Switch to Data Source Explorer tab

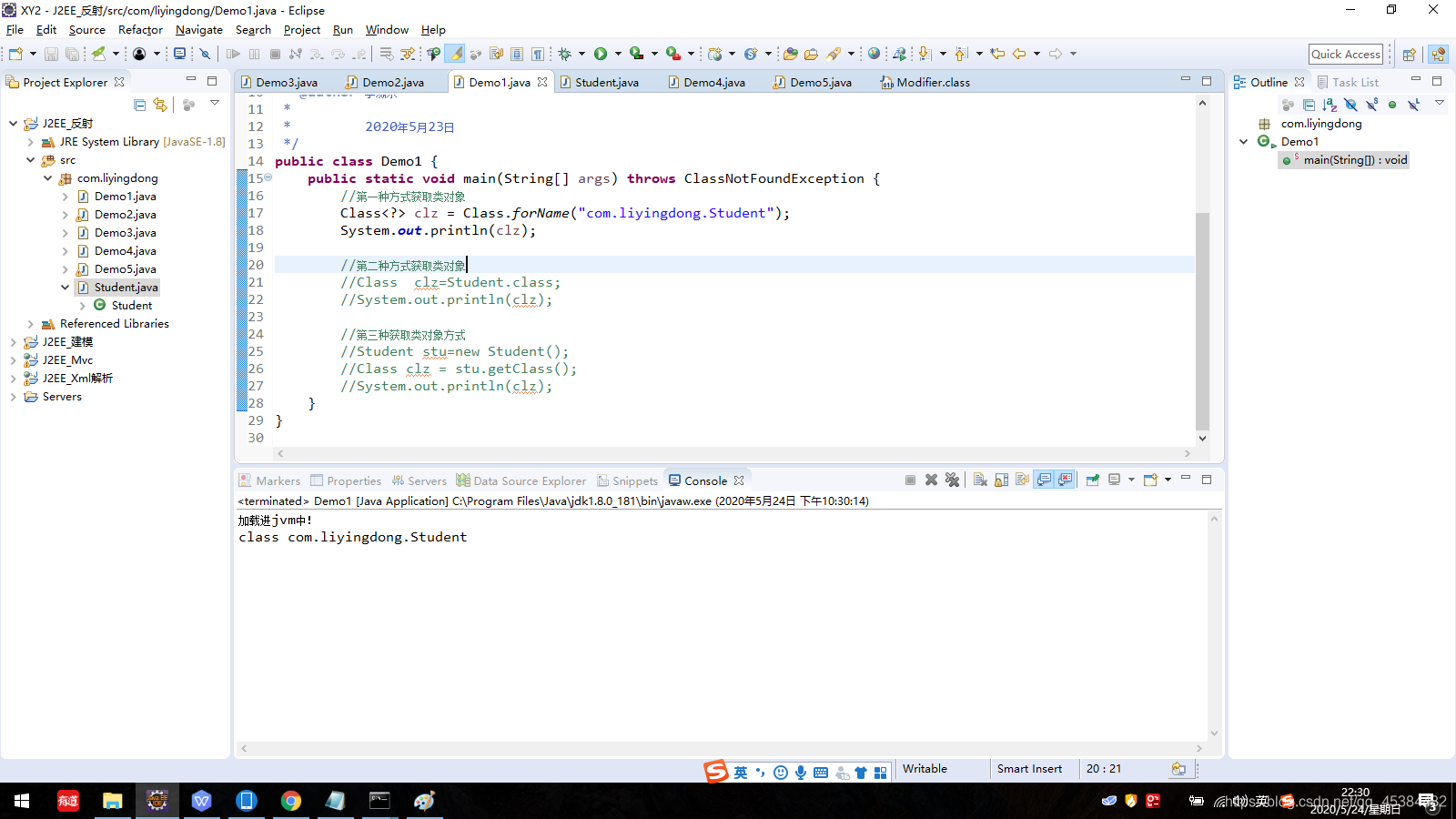coord(521,480)
